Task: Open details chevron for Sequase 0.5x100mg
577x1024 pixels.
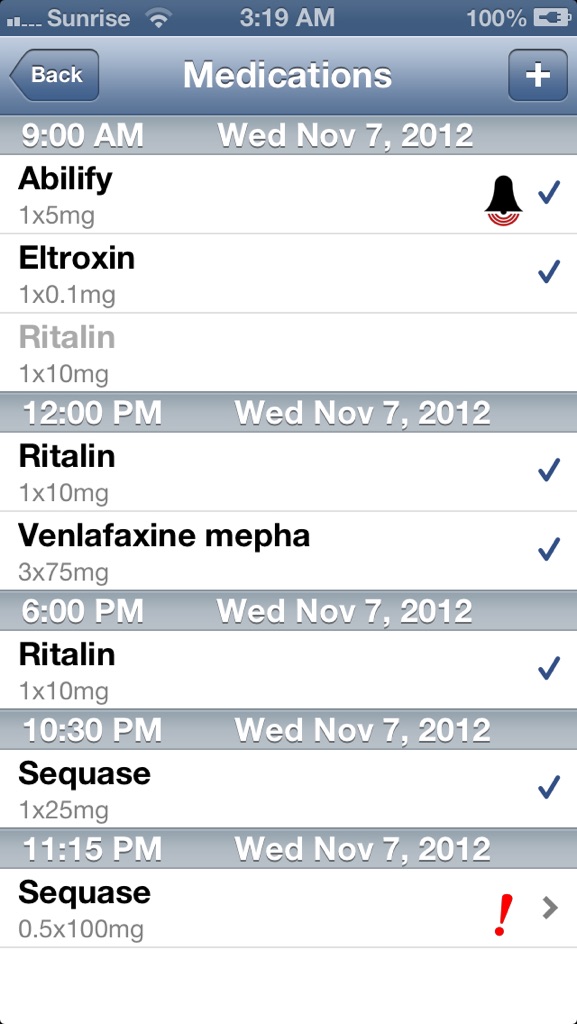Action: 551,908
